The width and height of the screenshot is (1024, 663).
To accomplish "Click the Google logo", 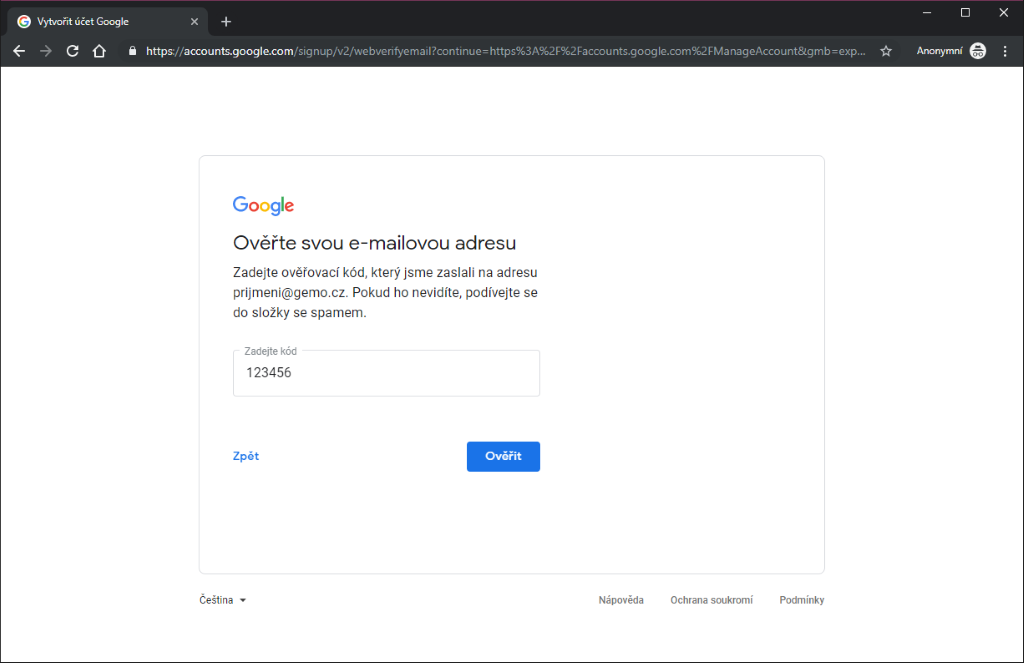I will pyautogui.click(x=263, y=205).
